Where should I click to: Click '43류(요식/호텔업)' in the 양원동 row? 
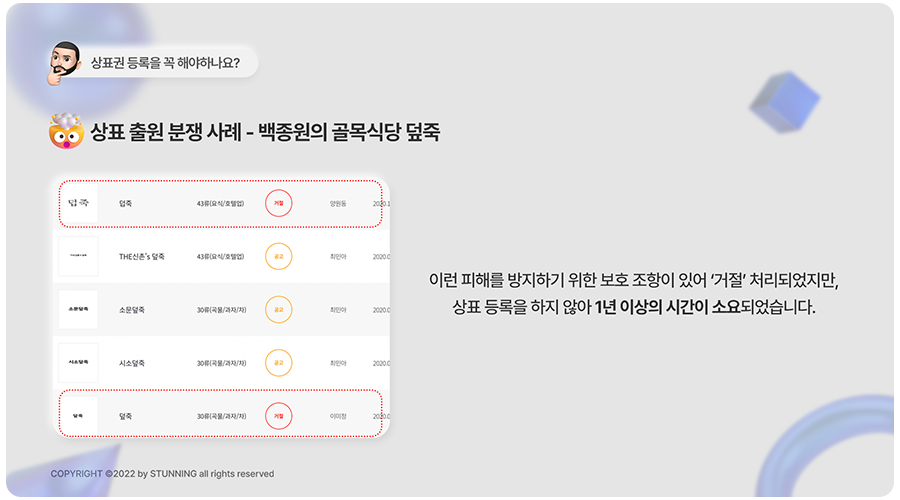(x=220, y=203)
